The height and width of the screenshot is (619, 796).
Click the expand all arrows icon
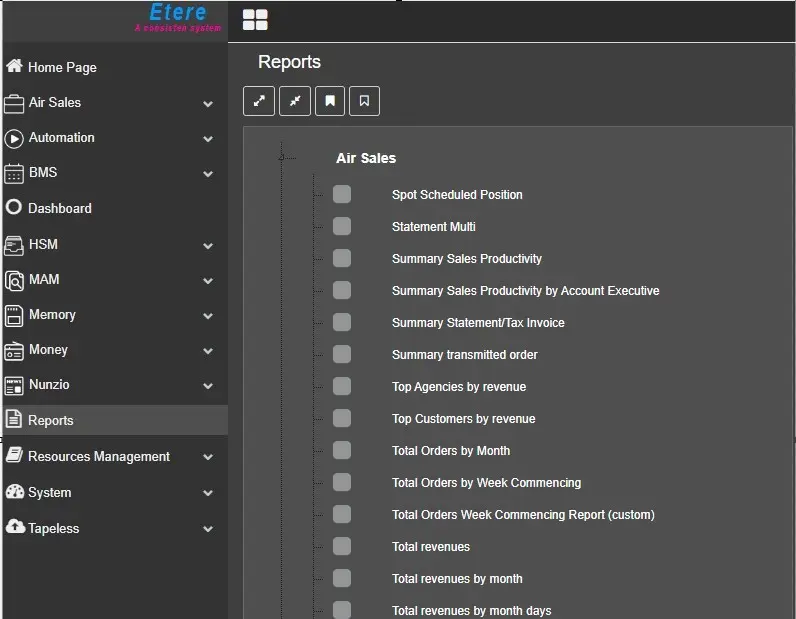[258, 101]
